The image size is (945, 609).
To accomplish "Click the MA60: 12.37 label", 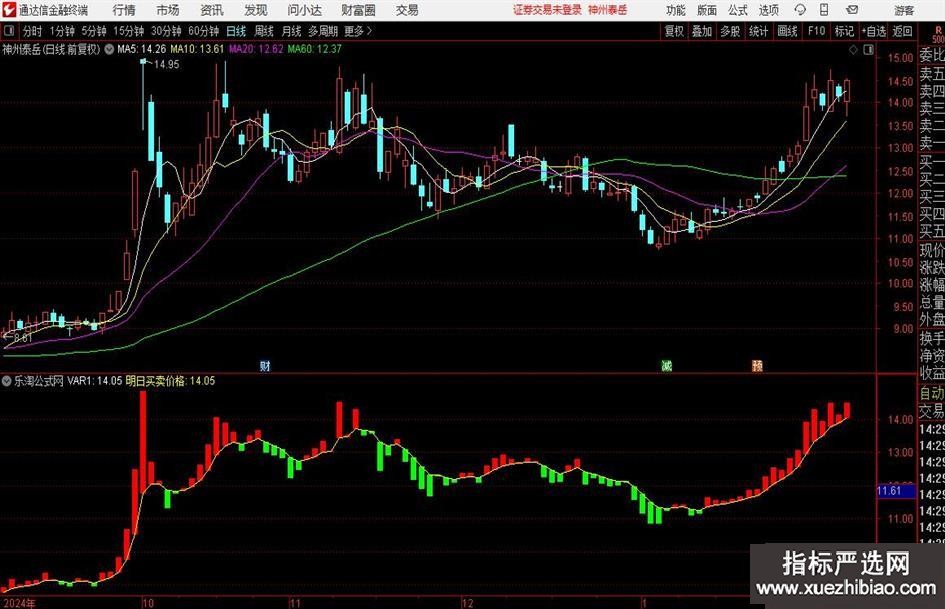I will point(315,49).
